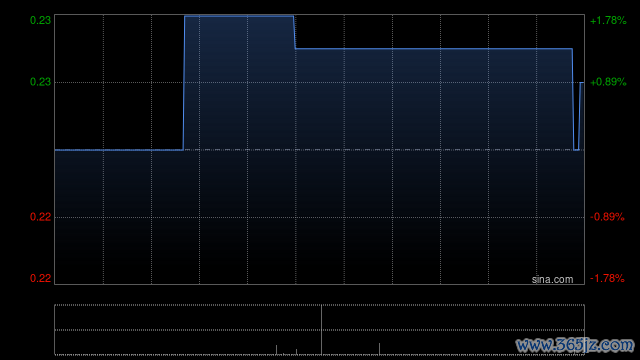This screenshot has height=360, width=640.
Task: Click the highest plateau of the price line
Action: click(x=239, y=16)
